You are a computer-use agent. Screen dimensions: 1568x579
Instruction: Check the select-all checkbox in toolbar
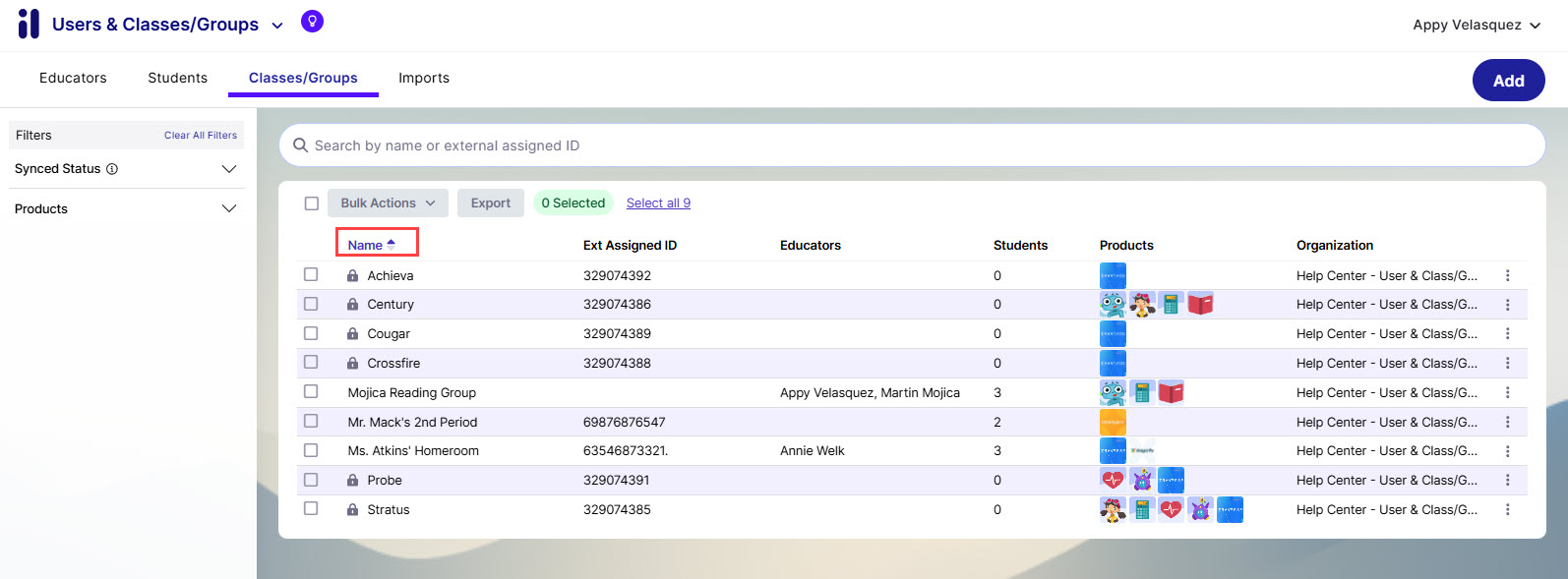312,203
